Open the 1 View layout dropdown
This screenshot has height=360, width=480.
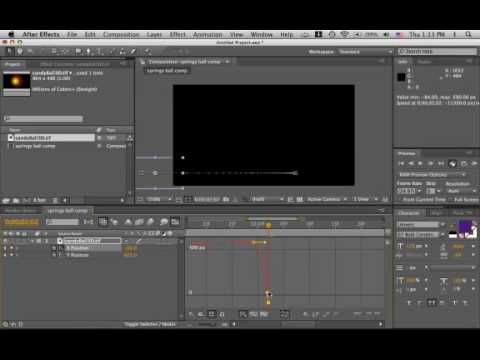coord(365,199)
